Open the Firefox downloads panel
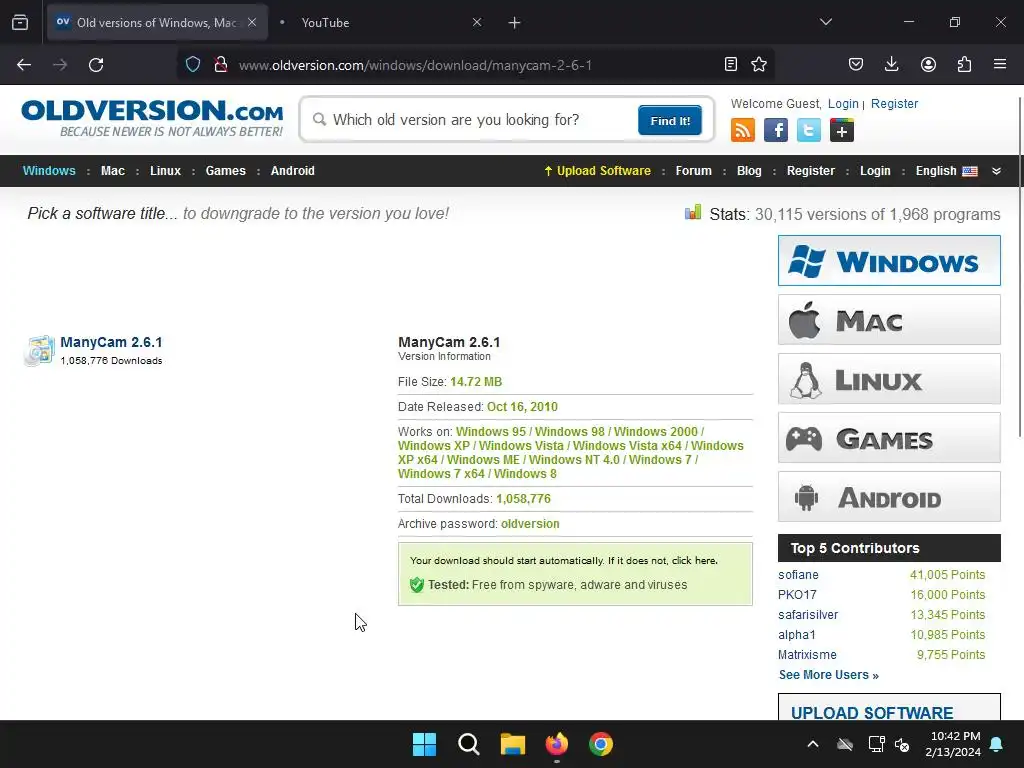This screenshot has height=768, width=1024. point(891,64)
